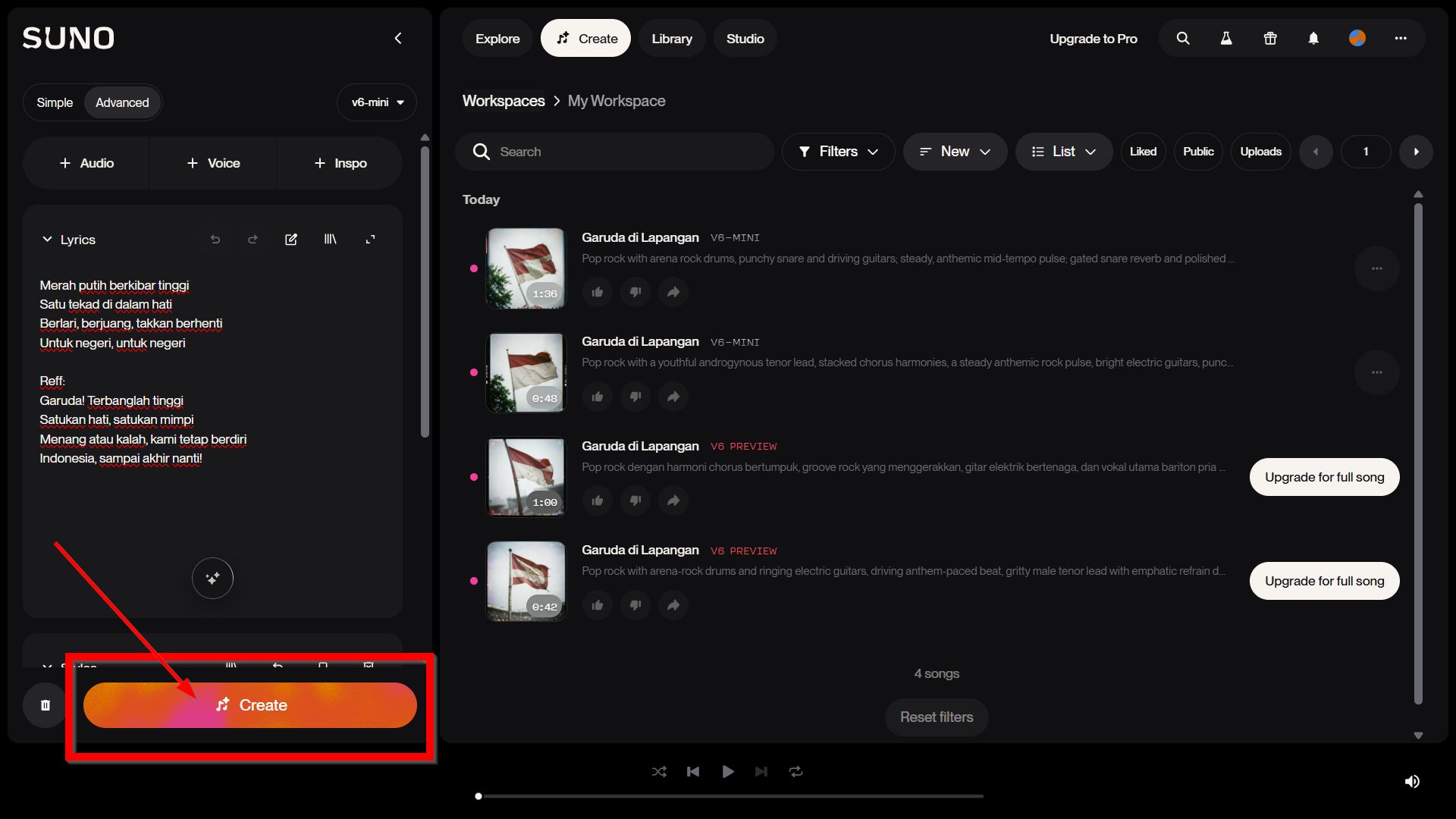Redo the lyrics edit
This screenshot has width=1456, height=819.
[x=253, y=240]
